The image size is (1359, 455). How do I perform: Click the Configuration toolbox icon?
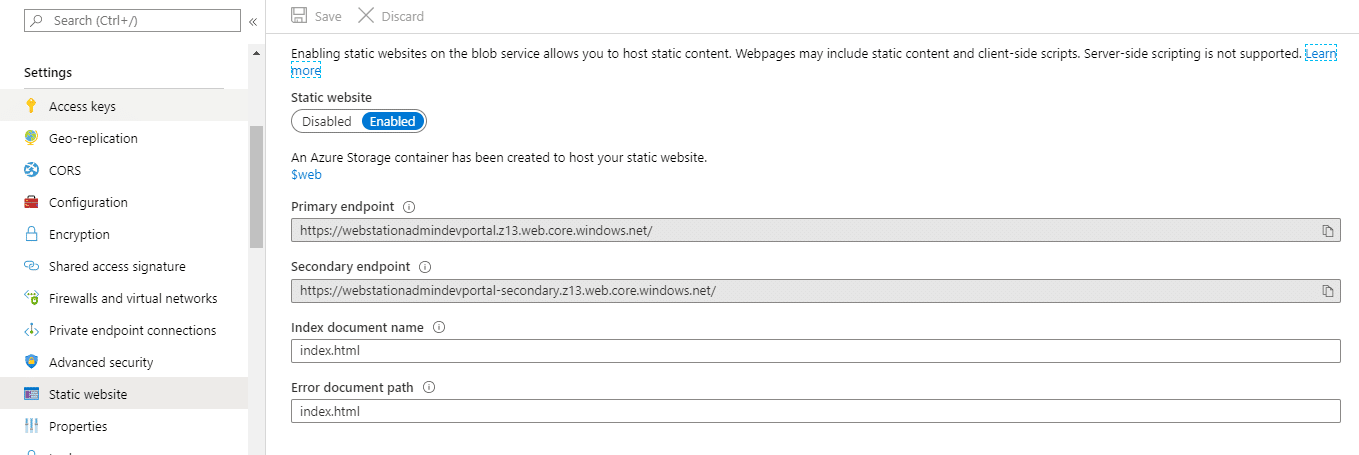click(x=31, y=202)
